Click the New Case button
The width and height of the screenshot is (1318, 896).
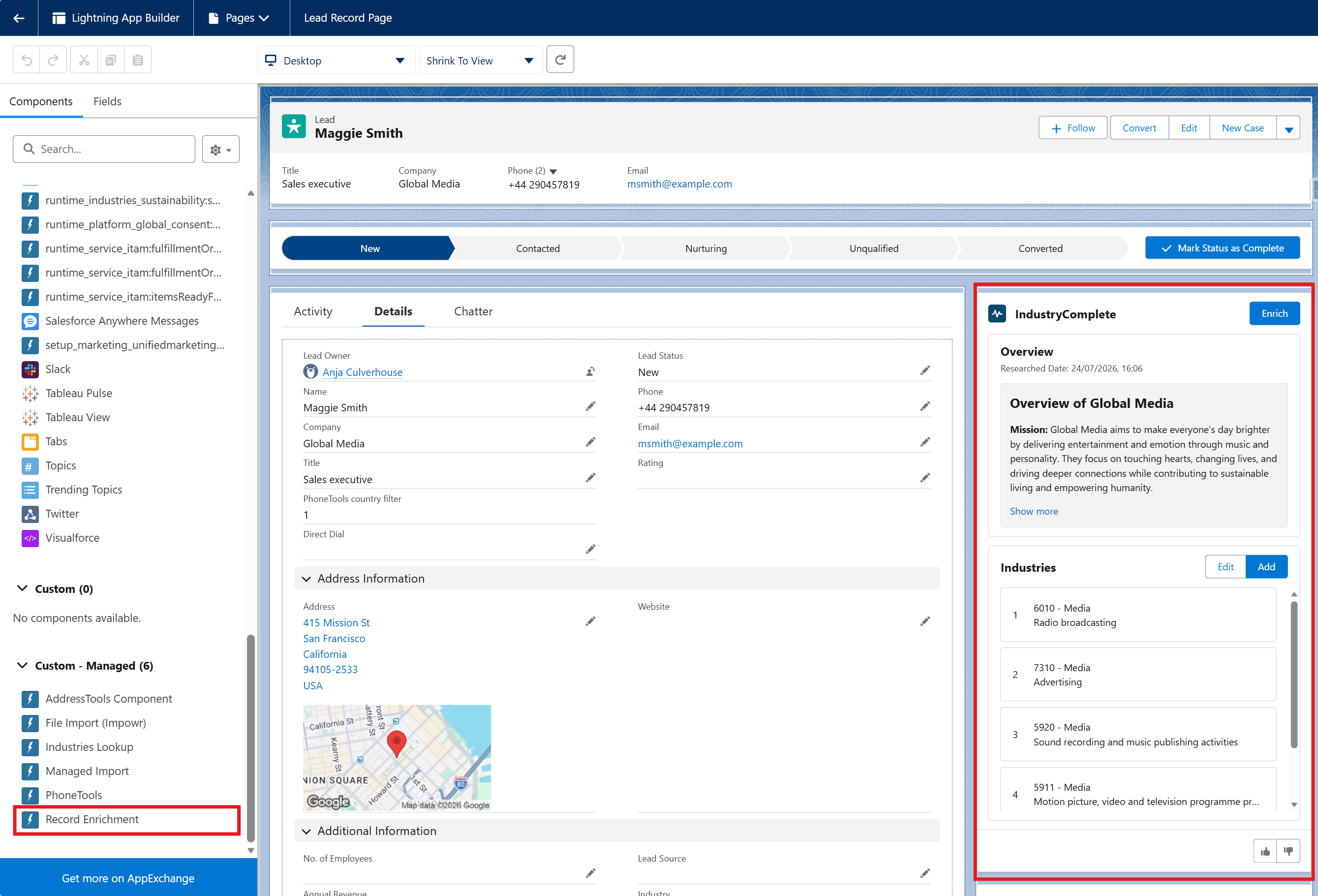click(1242, 128)
